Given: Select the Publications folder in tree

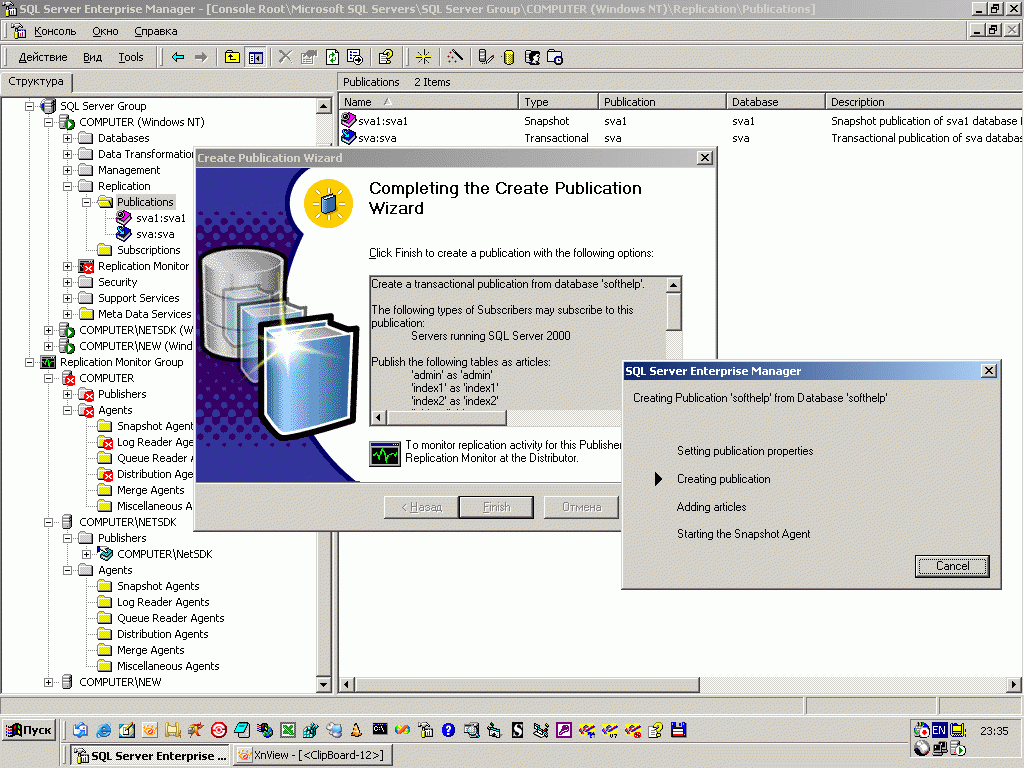Looking at the screenshot, I should (x=145, y=202).
